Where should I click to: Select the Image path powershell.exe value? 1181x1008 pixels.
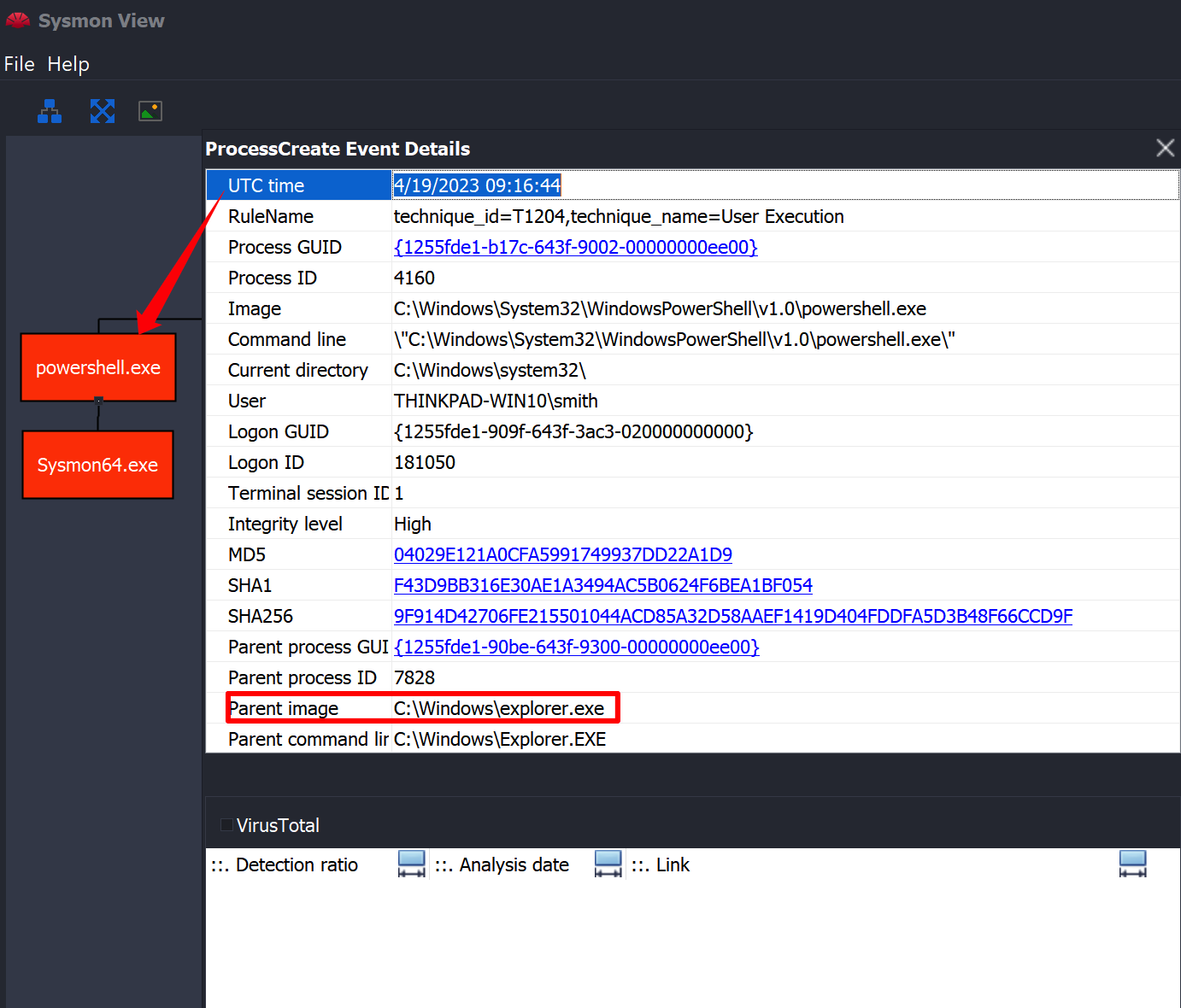coord(660,308)
